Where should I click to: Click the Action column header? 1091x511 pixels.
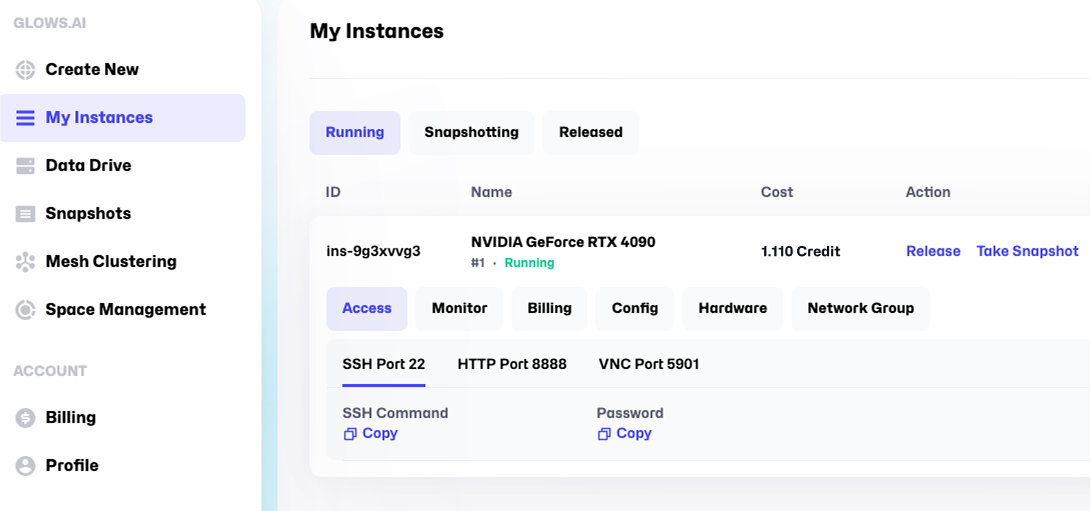point(928,192)
